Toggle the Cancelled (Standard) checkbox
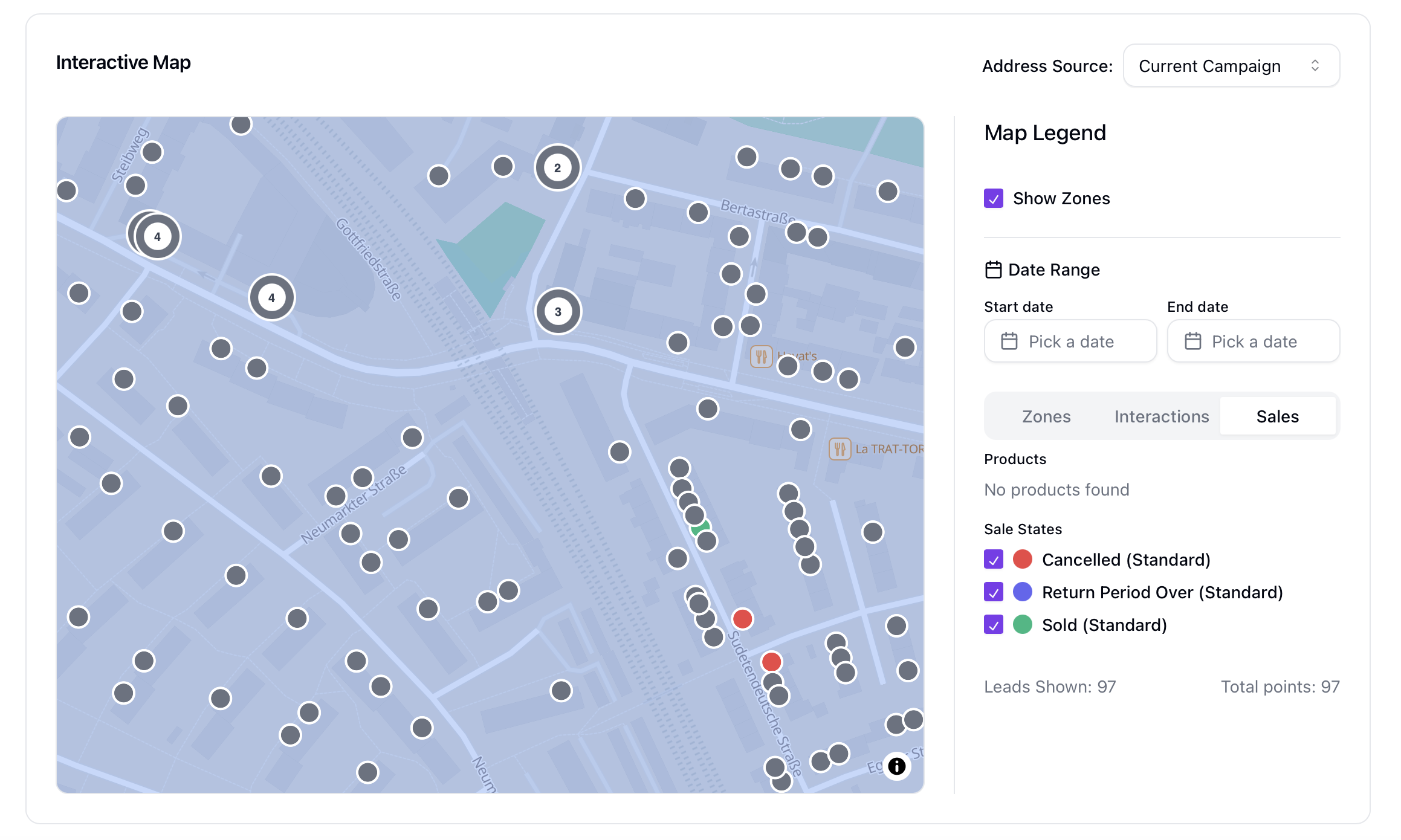The image size is (1401, 840). (x=994, y=560)
